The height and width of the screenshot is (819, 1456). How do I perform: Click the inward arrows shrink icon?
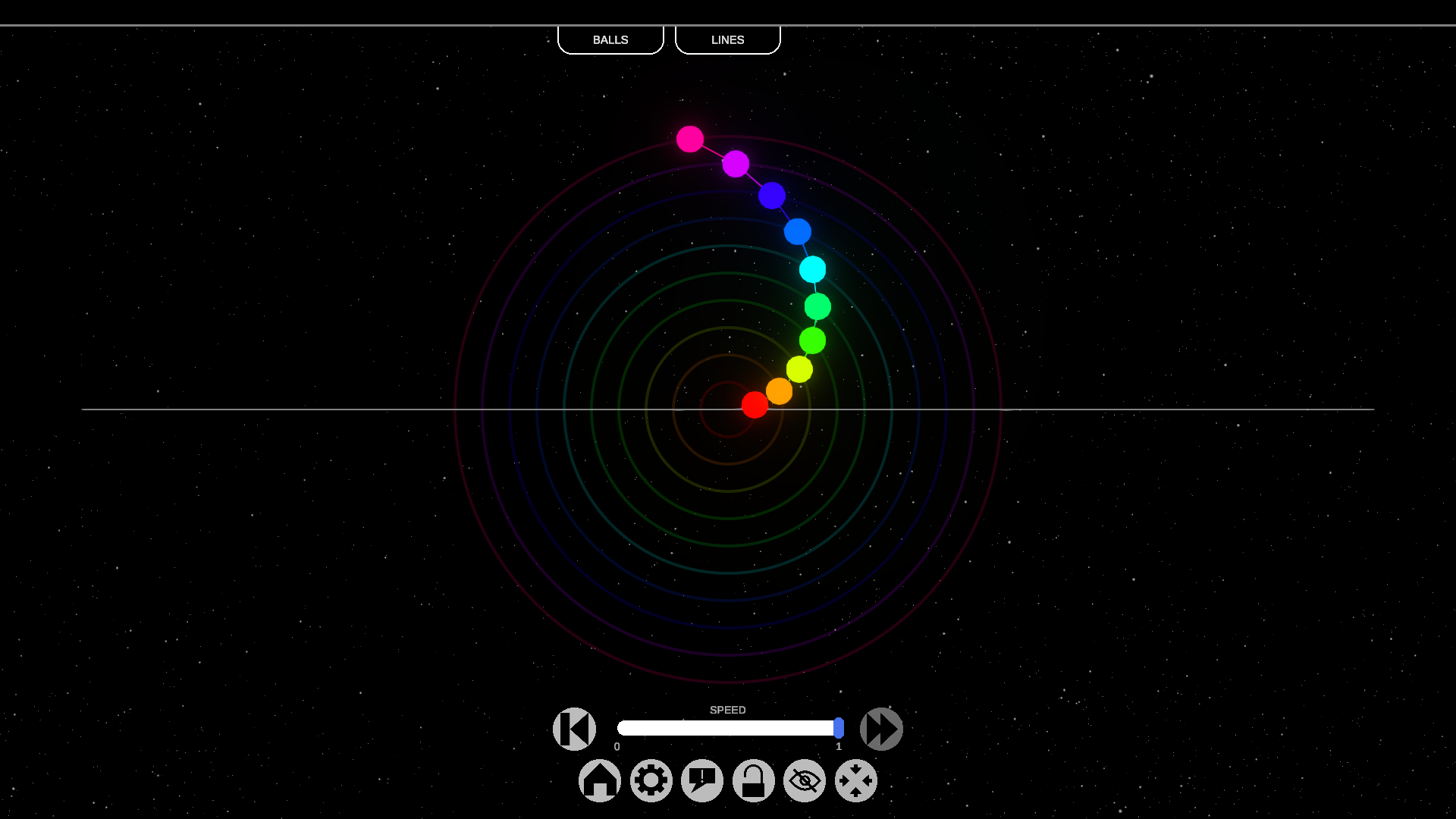[855, 780]
